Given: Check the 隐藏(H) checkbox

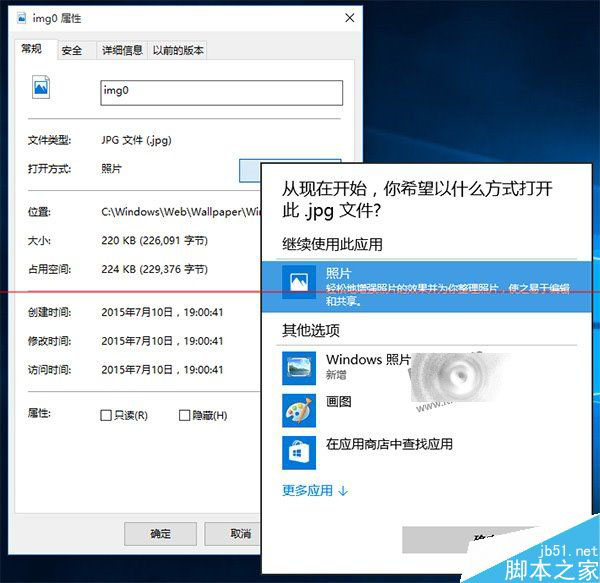Looking at the screenshot, I should pyautogui.click(x=184, y=415).
